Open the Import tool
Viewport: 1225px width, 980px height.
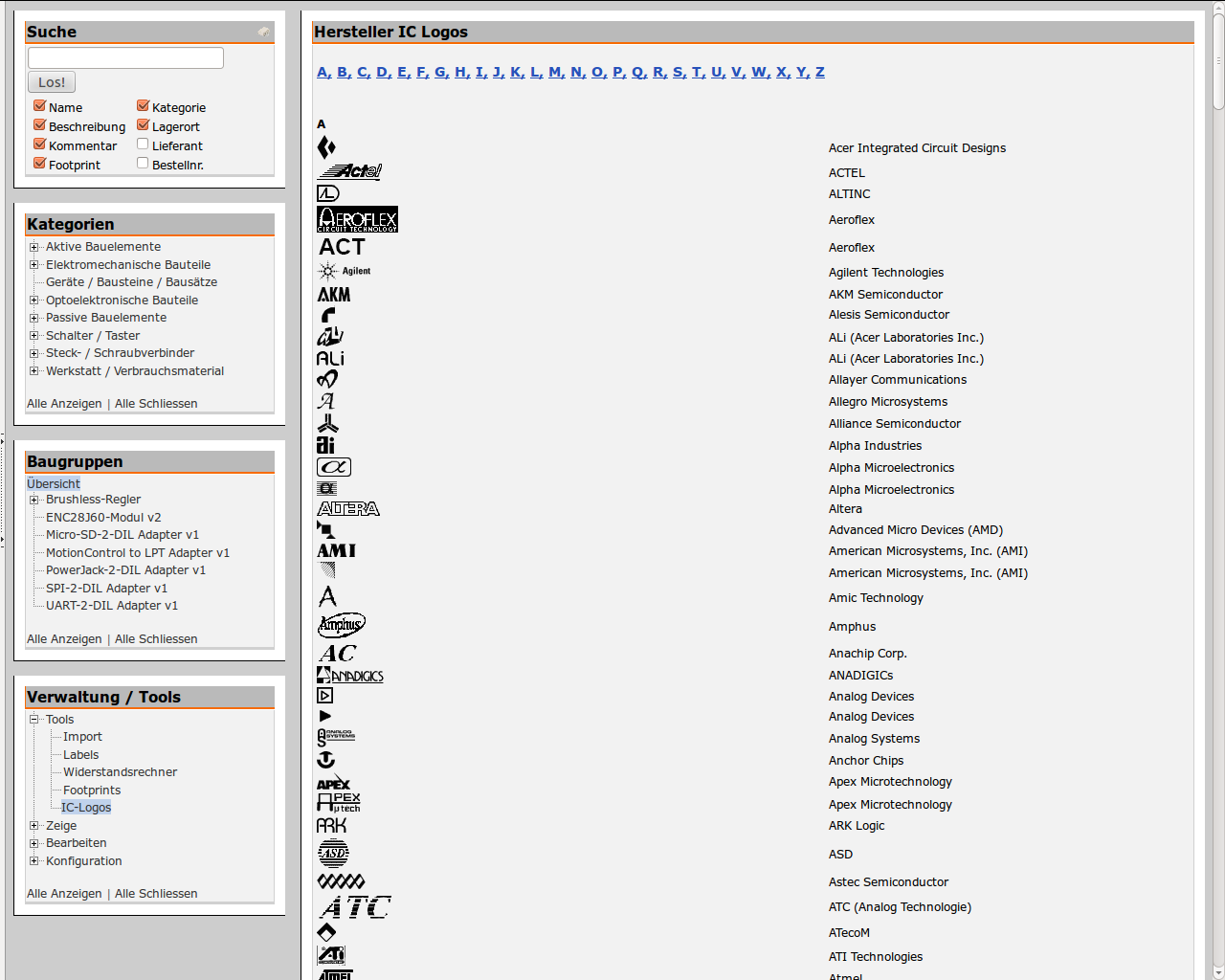82,737
